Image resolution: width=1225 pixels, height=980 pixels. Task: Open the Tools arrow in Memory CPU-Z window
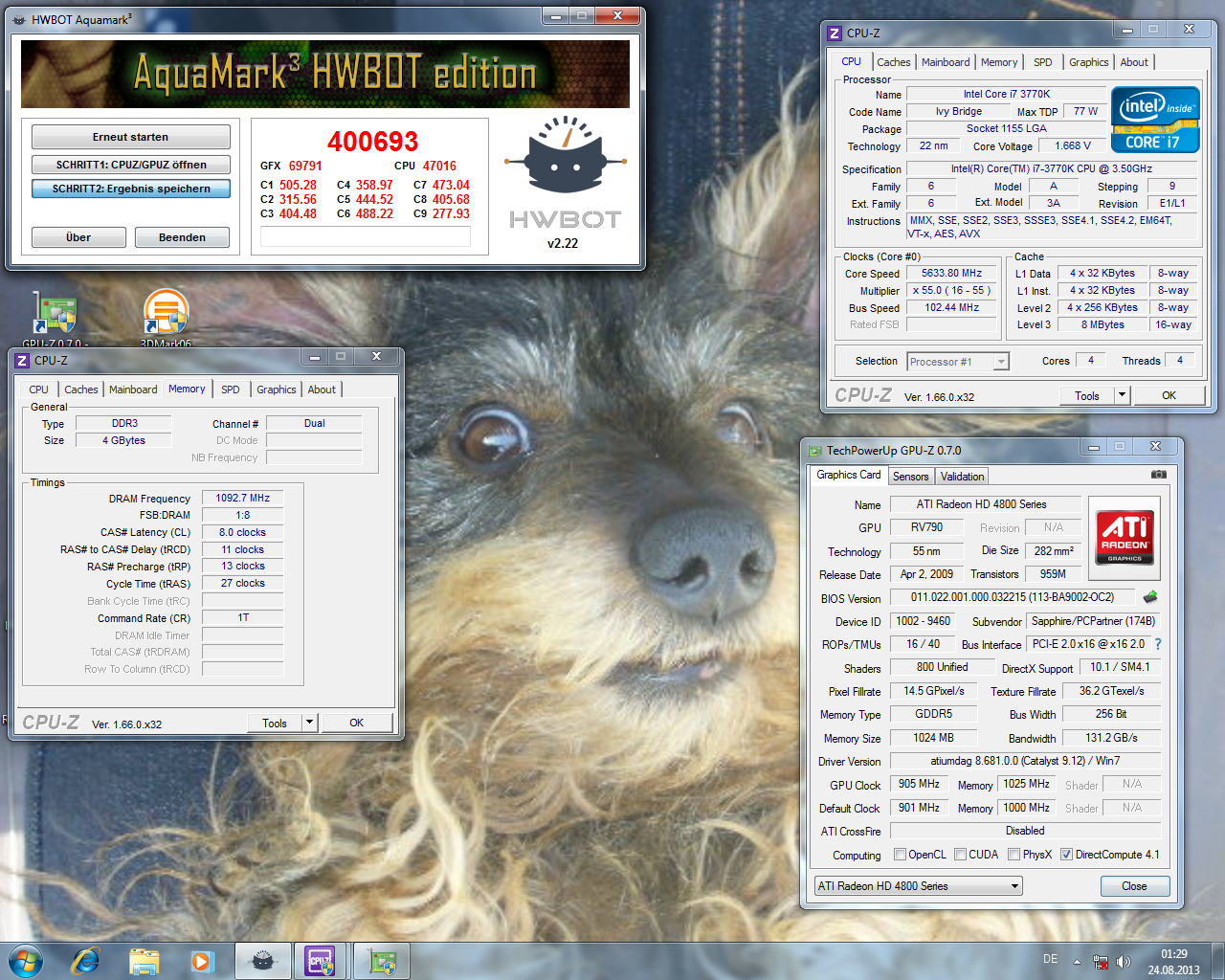pos(309,723)
